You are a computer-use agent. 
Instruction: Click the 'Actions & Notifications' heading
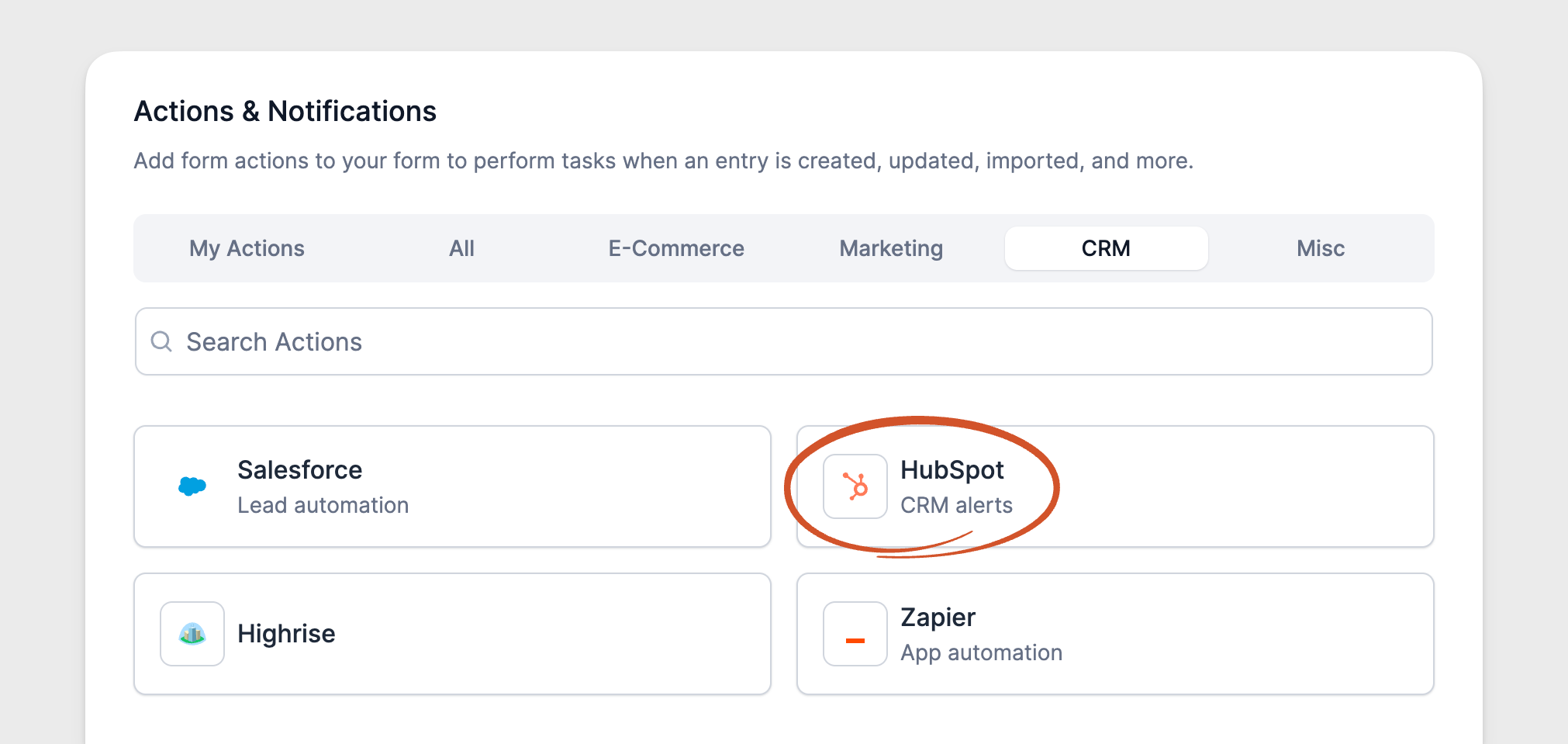(285, 111)
